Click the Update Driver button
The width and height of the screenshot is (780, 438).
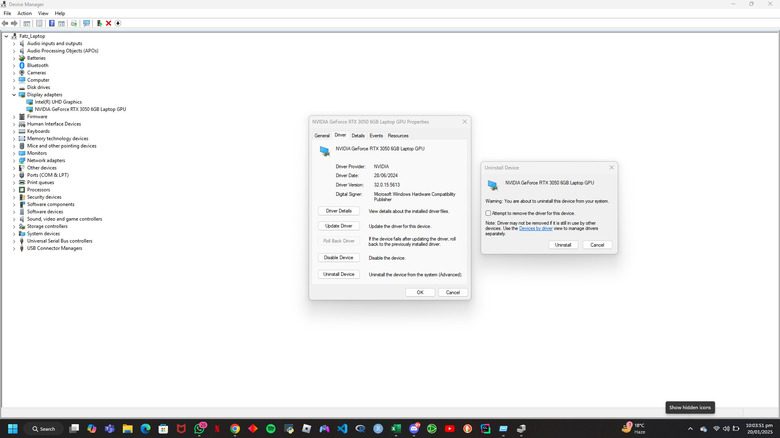point(339,226)
